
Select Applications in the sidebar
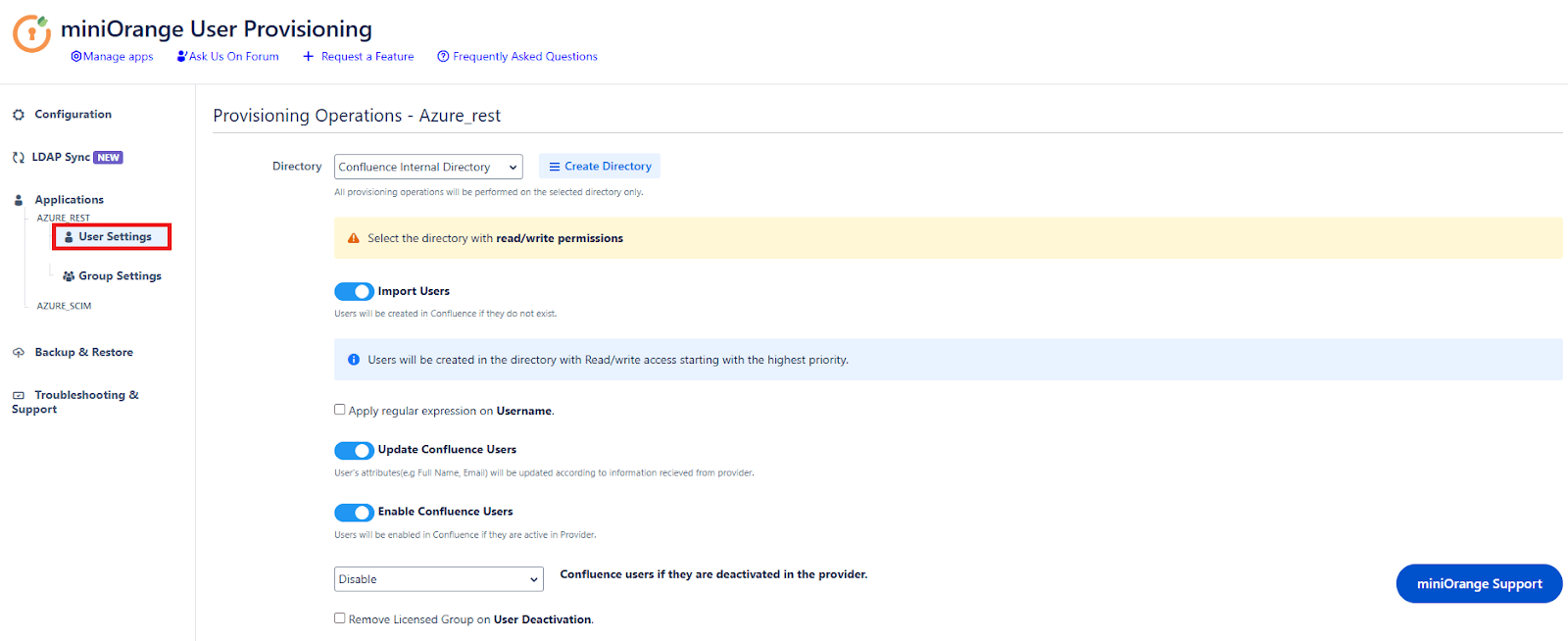point(69,200)
